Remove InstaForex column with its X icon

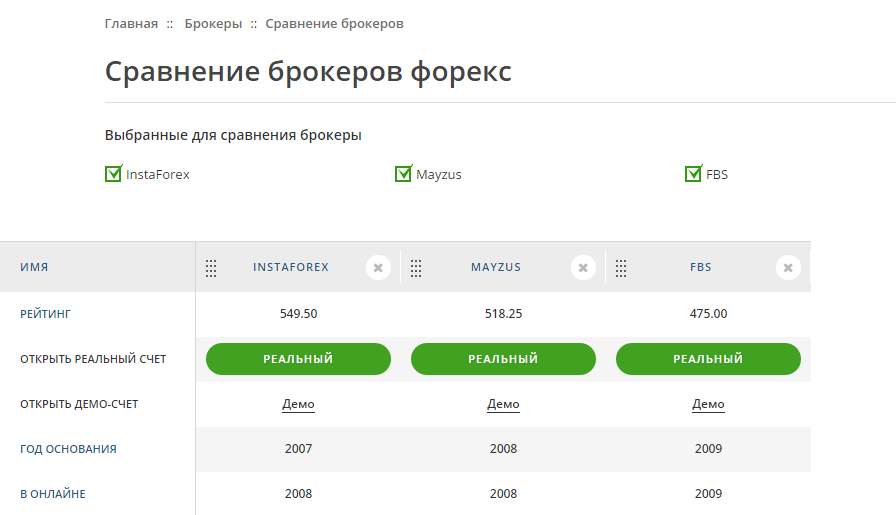click(x=378, y=268)
